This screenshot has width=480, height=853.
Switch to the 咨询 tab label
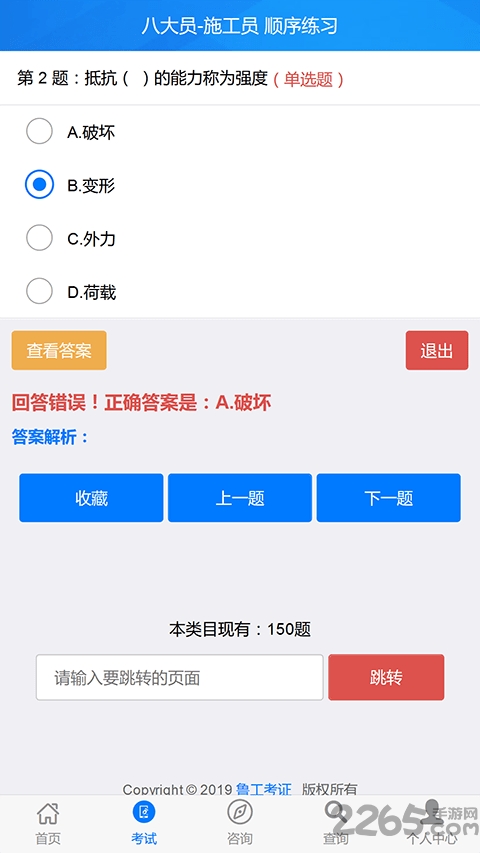tap(239, 838)
